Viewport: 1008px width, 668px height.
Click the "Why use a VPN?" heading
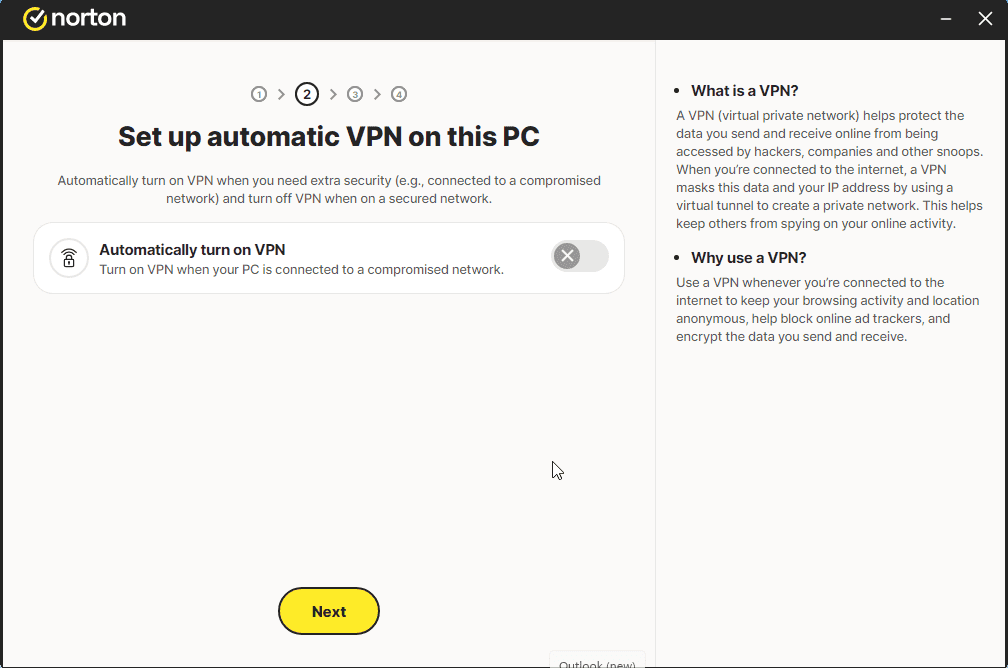(x=748, y=258)
